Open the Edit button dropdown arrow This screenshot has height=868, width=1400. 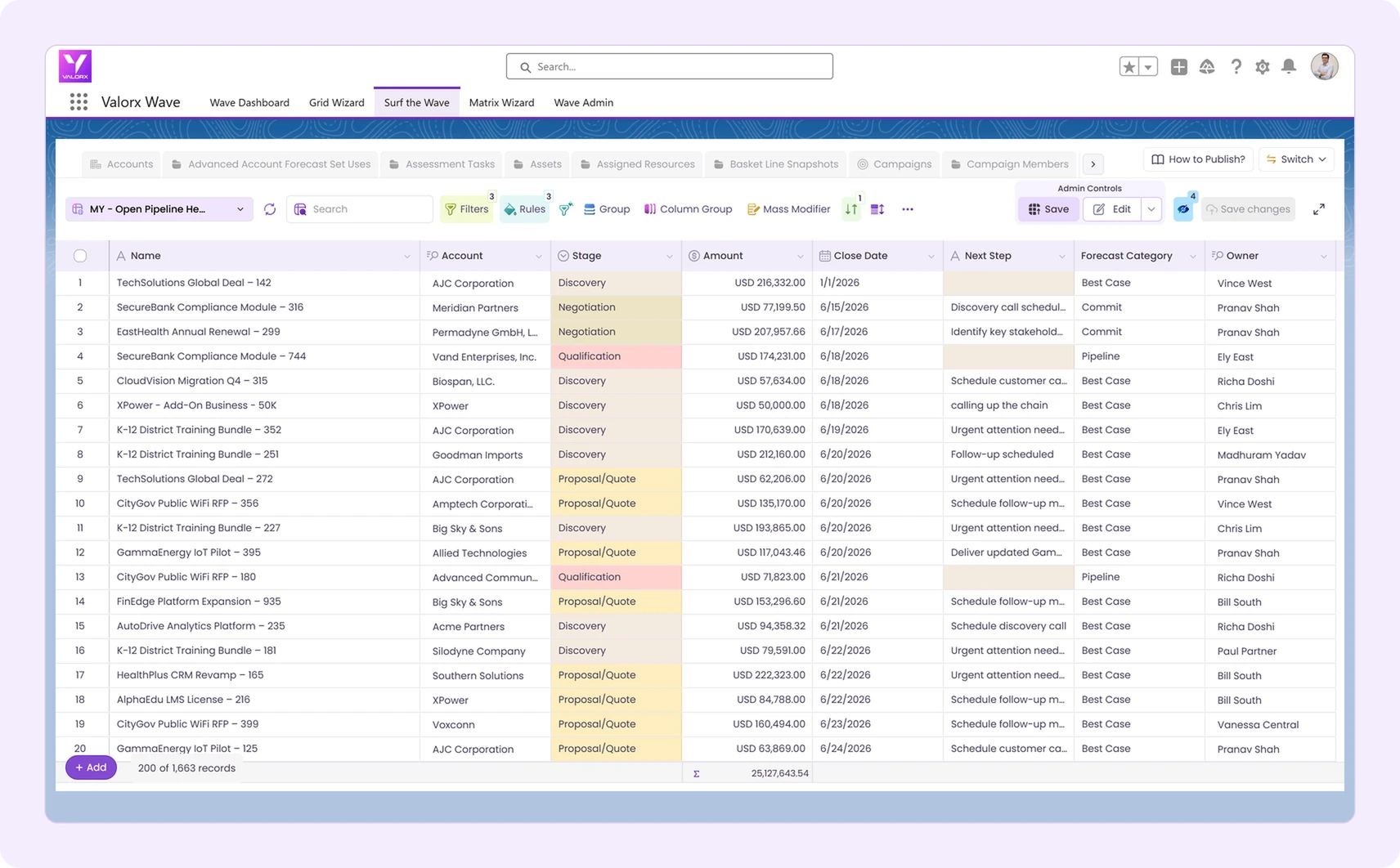1151,209
